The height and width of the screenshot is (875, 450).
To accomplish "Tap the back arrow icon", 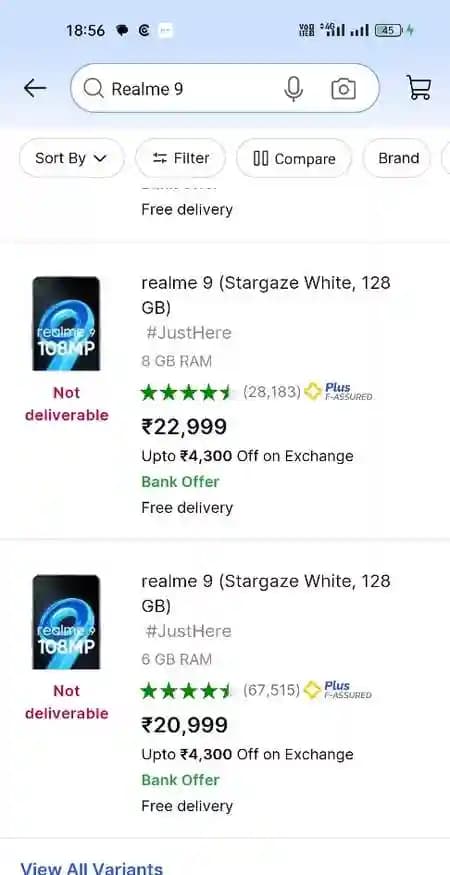I will point(35,88).
